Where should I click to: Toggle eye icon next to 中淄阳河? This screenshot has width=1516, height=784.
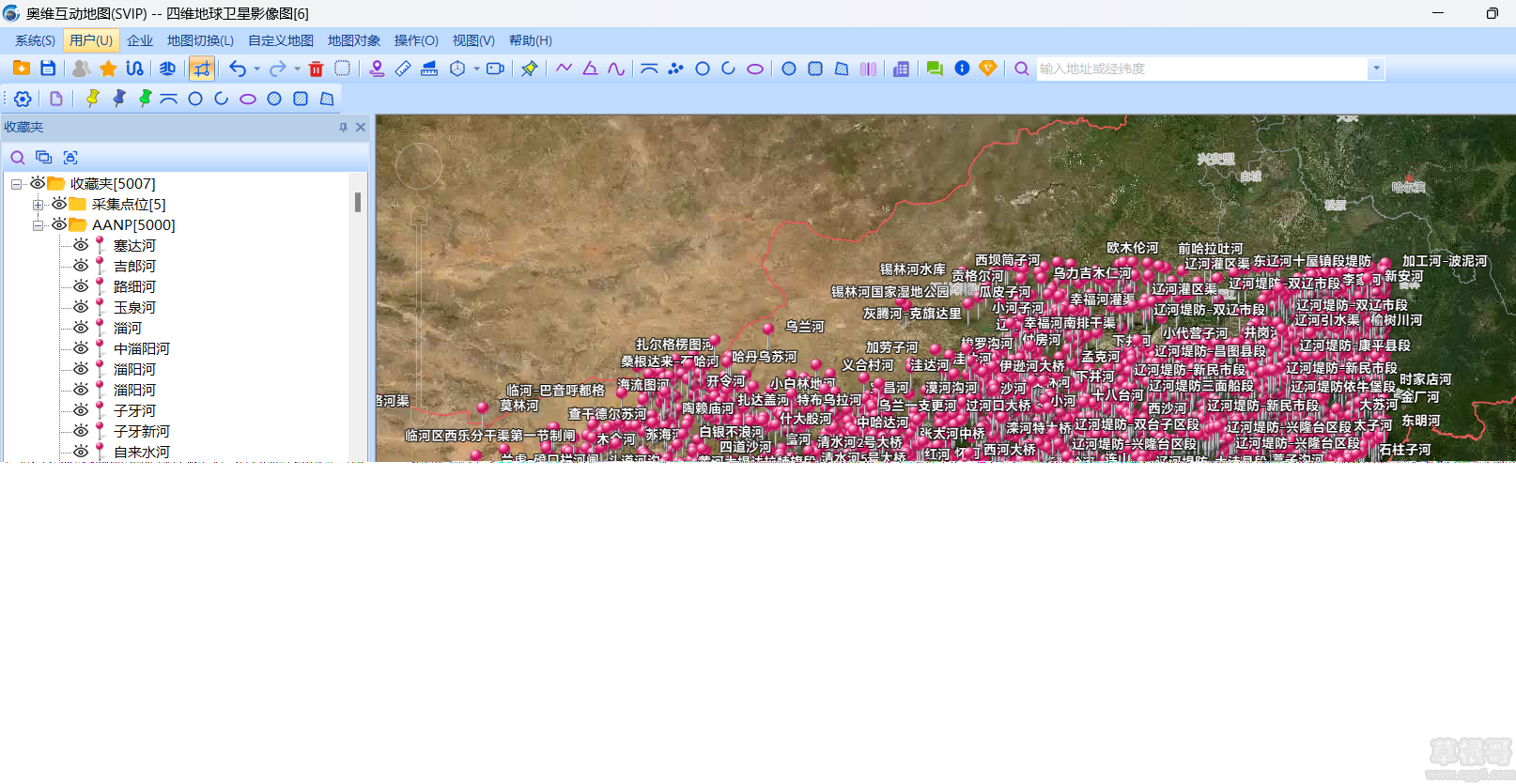tap(81, 348)
